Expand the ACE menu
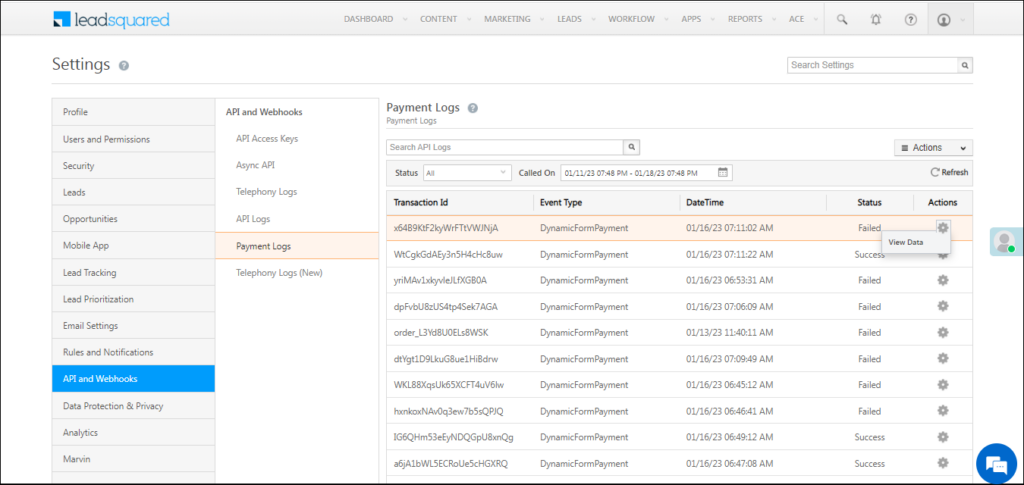This screenshot has height=485, width=1024. coord(802,20)
